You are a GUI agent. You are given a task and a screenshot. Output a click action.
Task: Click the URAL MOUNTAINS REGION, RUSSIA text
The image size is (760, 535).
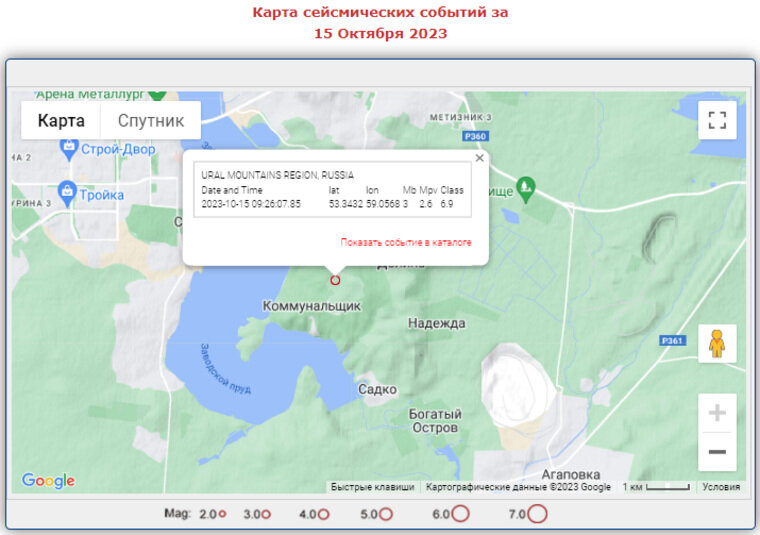(x=277, y=175)
